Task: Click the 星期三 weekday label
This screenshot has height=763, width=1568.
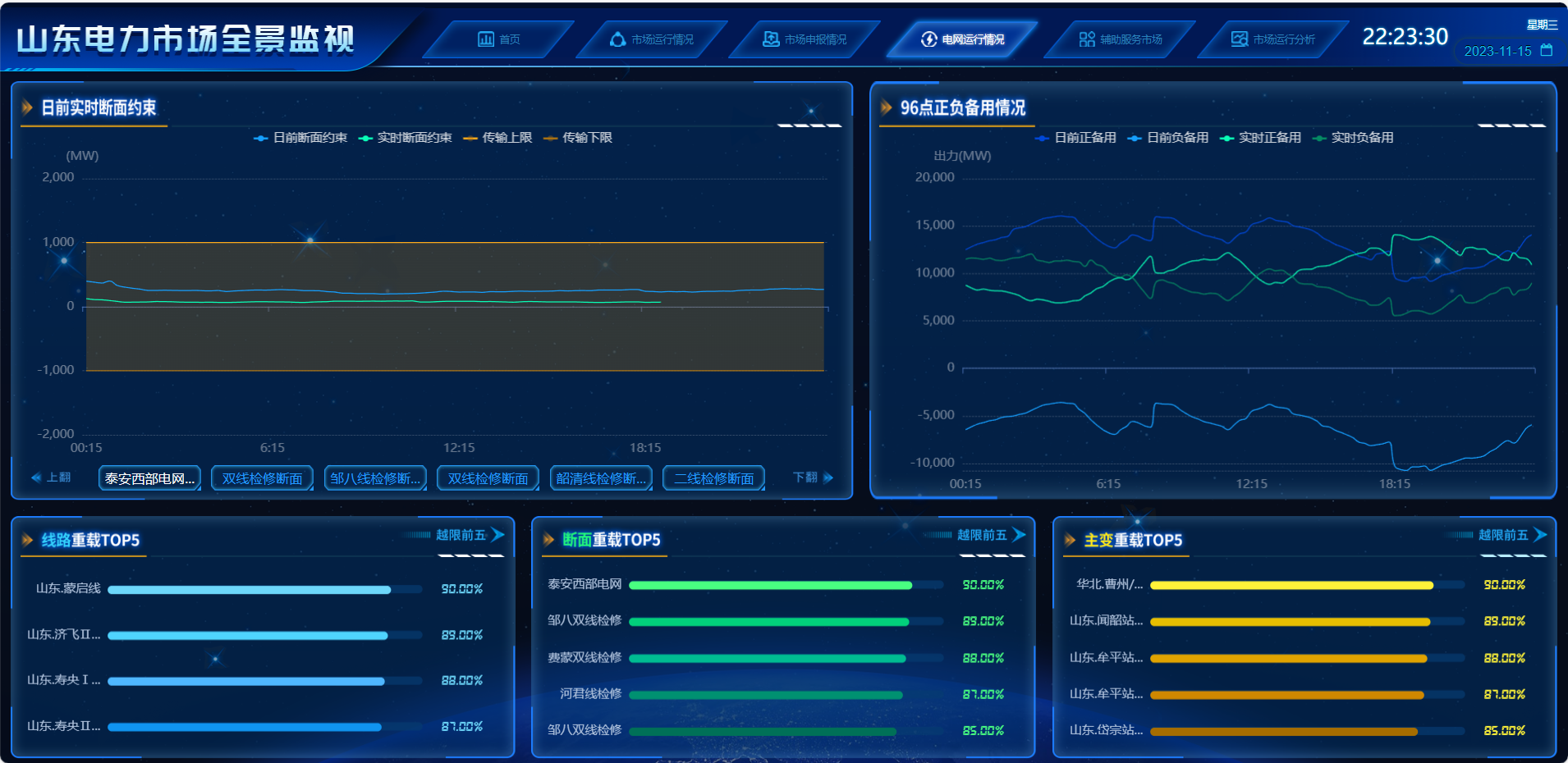Action: (1542, 25)
